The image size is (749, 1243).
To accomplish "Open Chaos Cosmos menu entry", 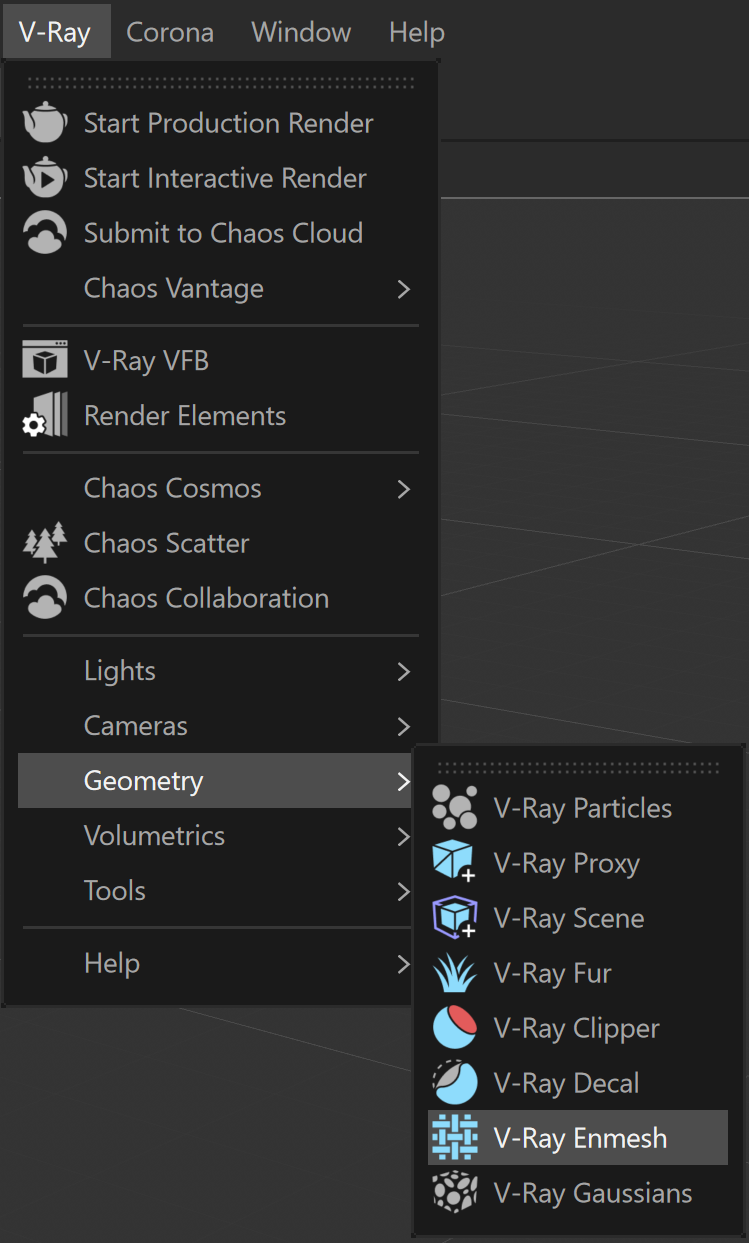I will tap(218, 488).
